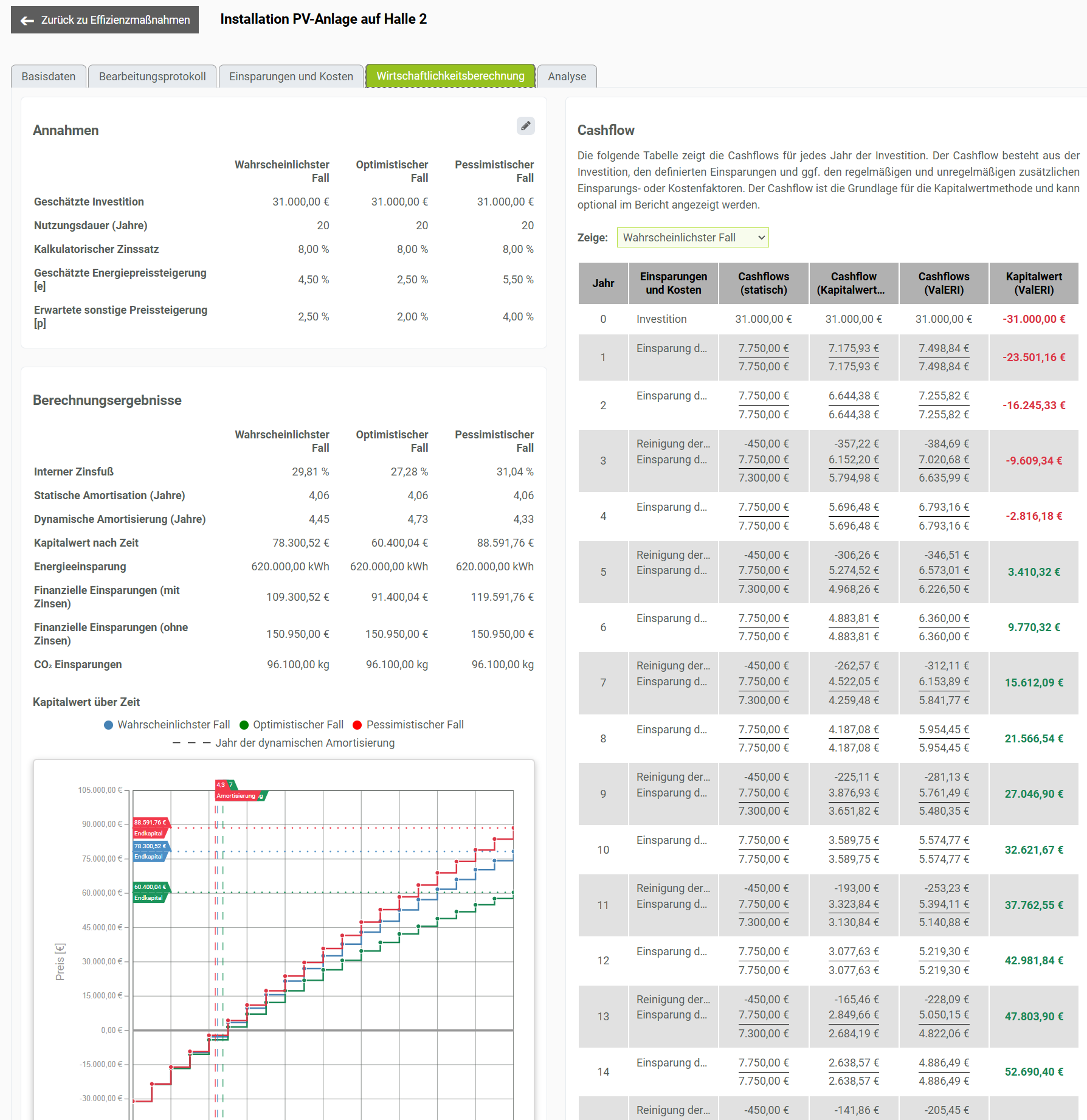
Task: Click Energieeinsparung value 620.000,00 kWh Wahrscheinlichster
Action: tap(290, 567)
